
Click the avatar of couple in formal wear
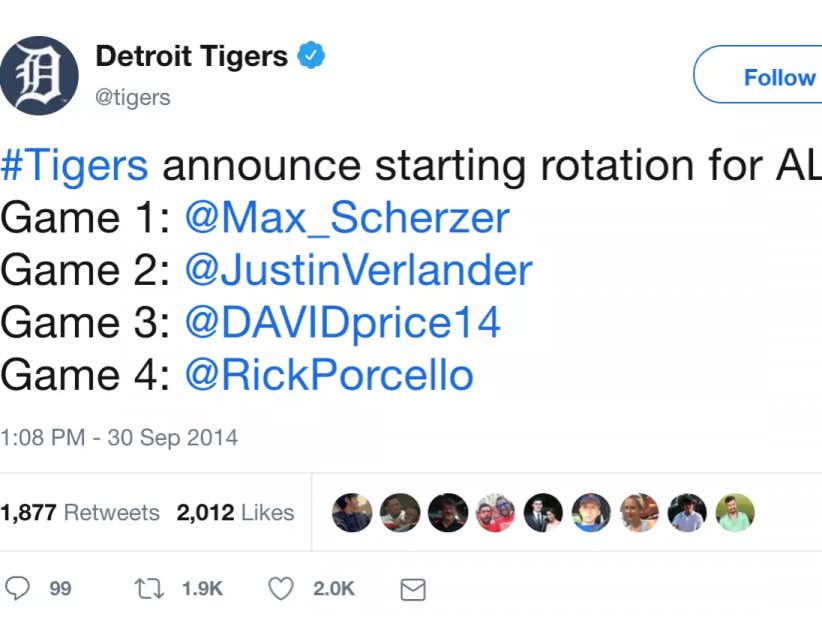click(543, 513)
